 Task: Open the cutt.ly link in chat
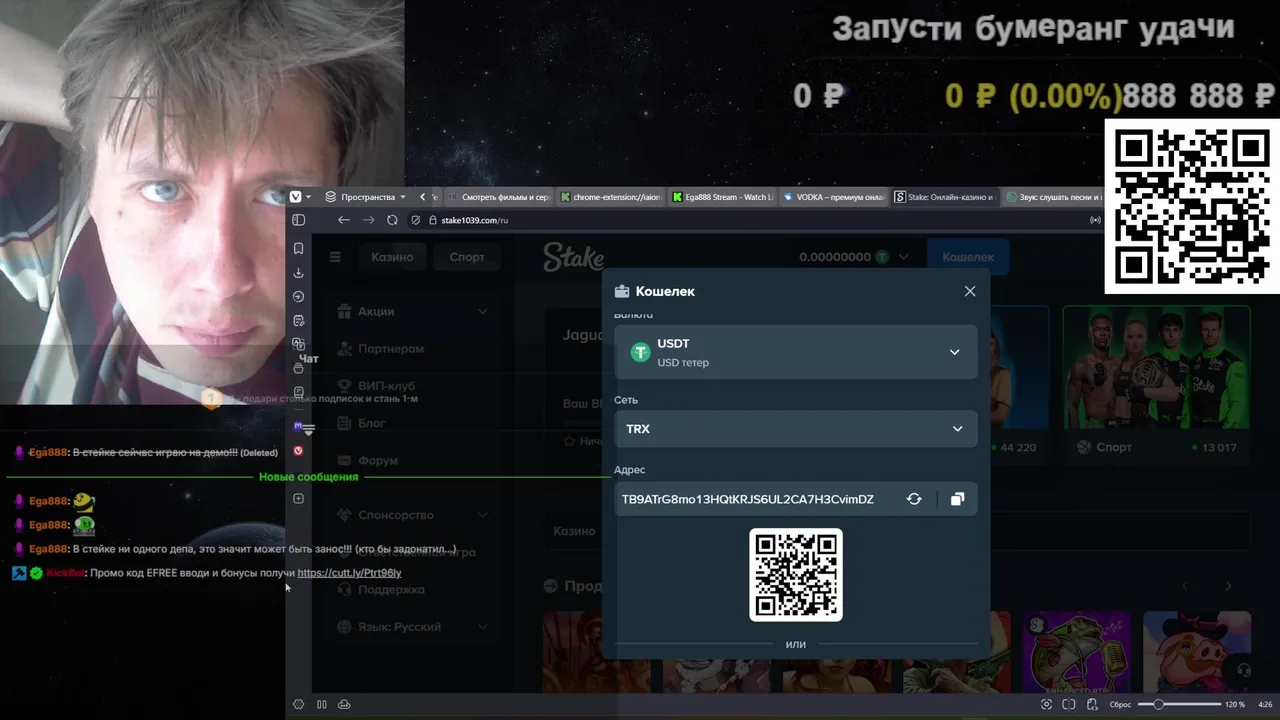coord(349,573)
